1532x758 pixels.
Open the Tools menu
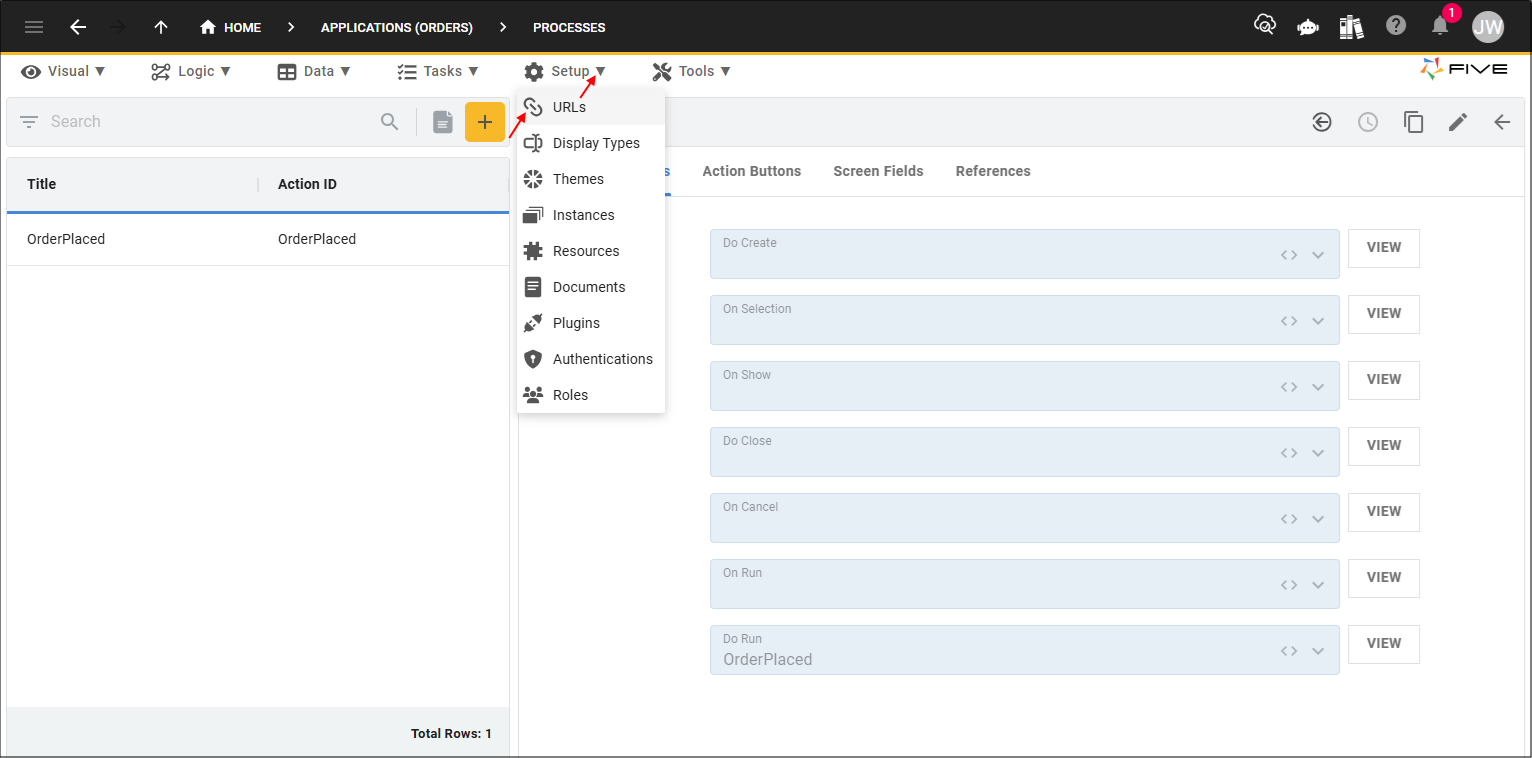(x=692, y=71)
